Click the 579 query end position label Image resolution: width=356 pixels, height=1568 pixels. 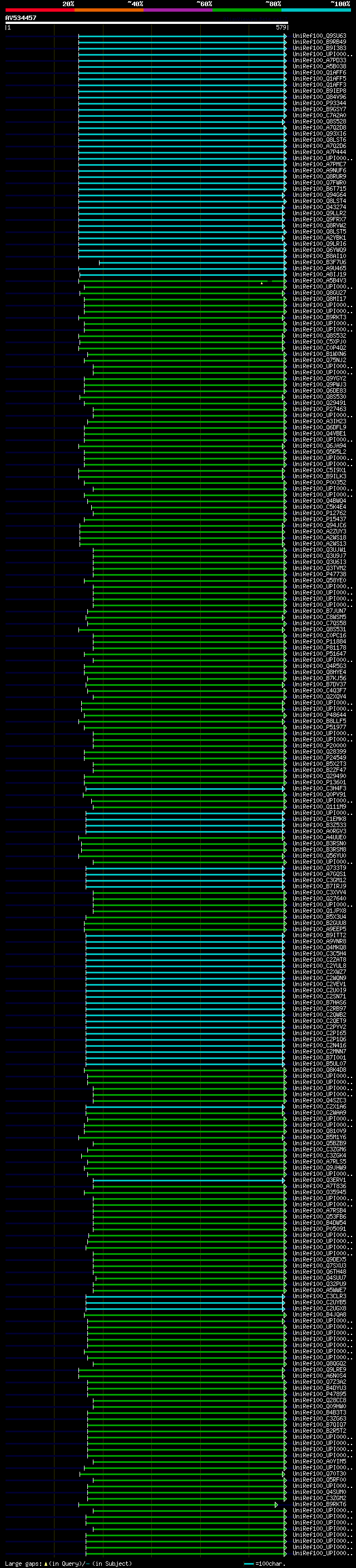tap(280, 27)
